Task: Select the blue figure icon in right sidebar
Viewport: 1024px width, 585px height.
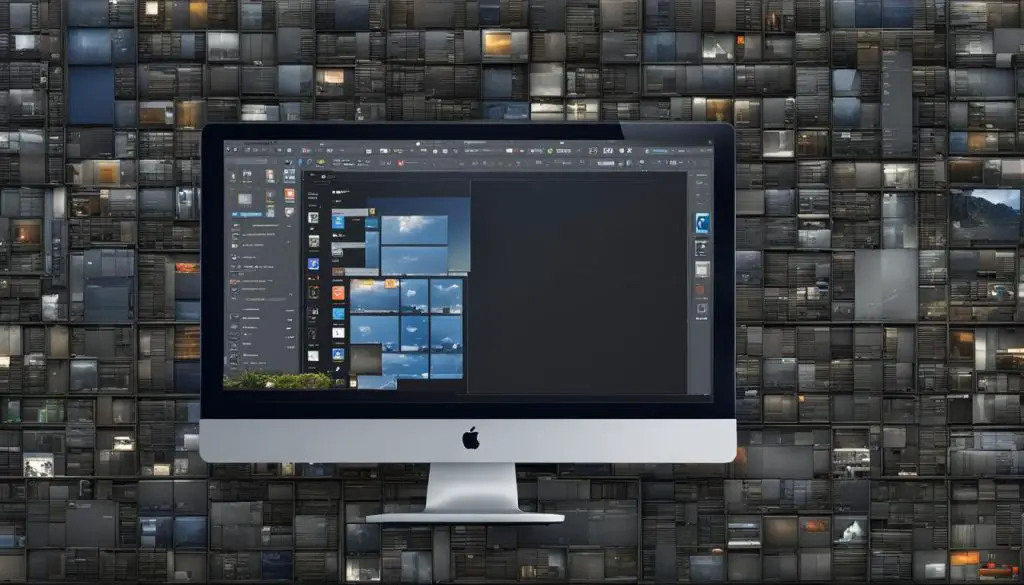Action: [x=702, y=223]
